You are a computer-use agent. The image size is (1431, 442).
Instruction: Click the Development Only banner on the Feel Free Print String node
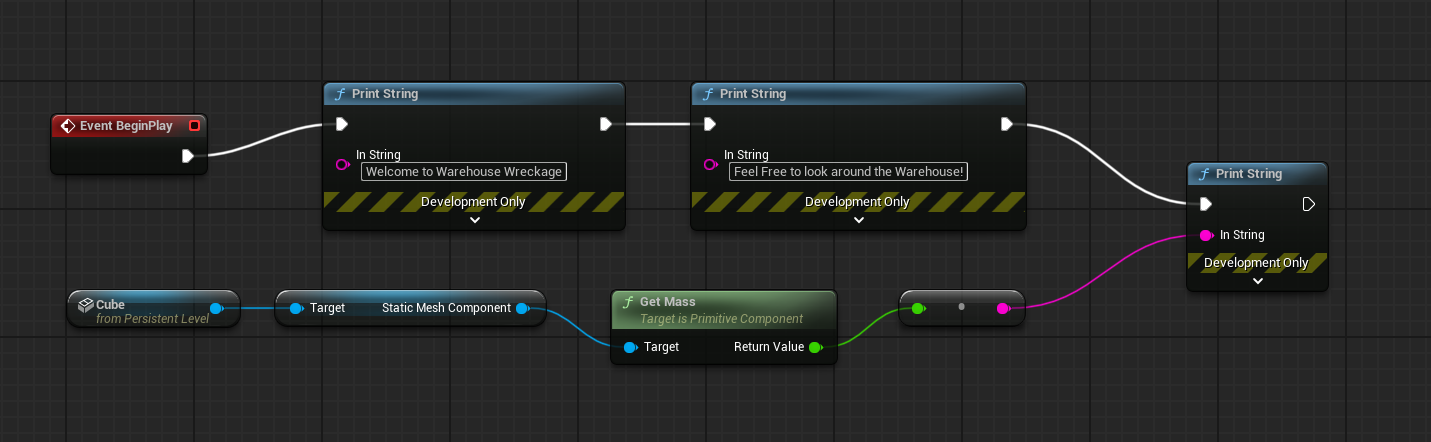[858, 202]
